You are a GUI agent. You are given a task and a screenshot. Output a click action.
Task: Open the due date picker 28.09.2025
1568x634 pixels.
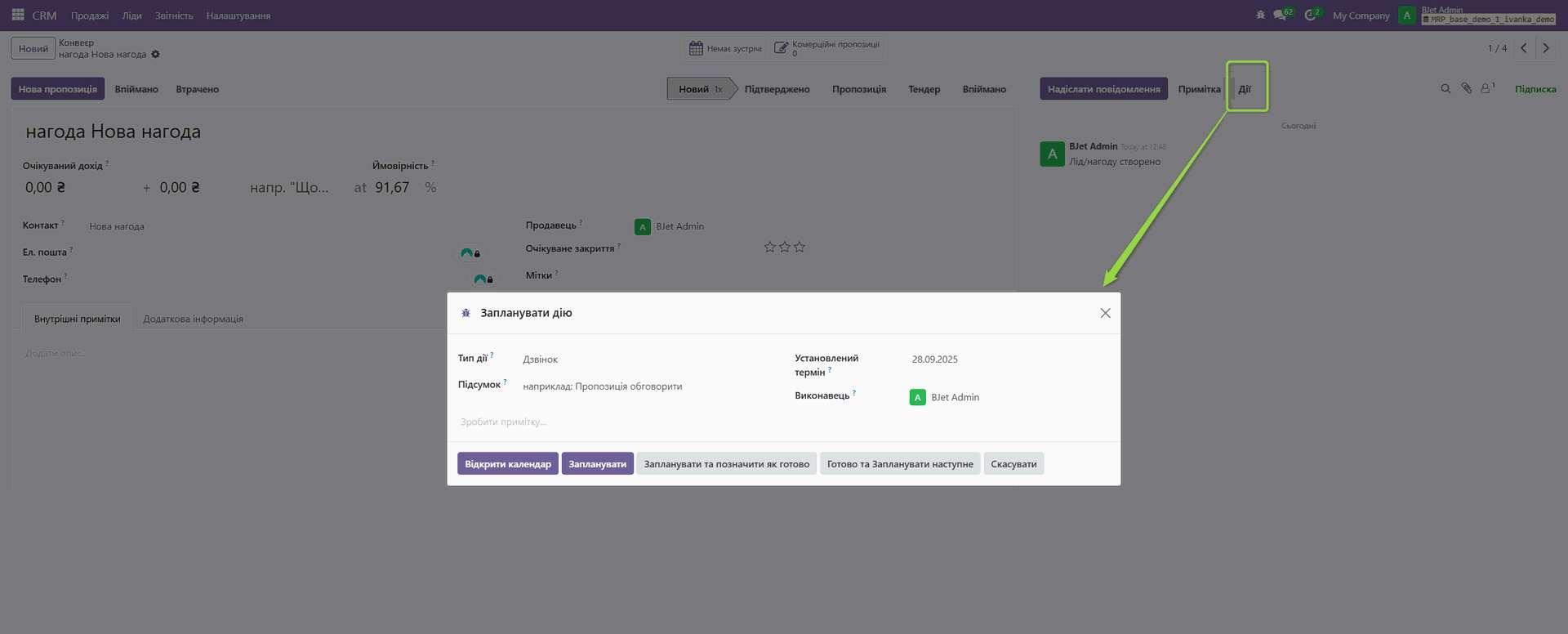pyautogui.click(x=980, y=359)
